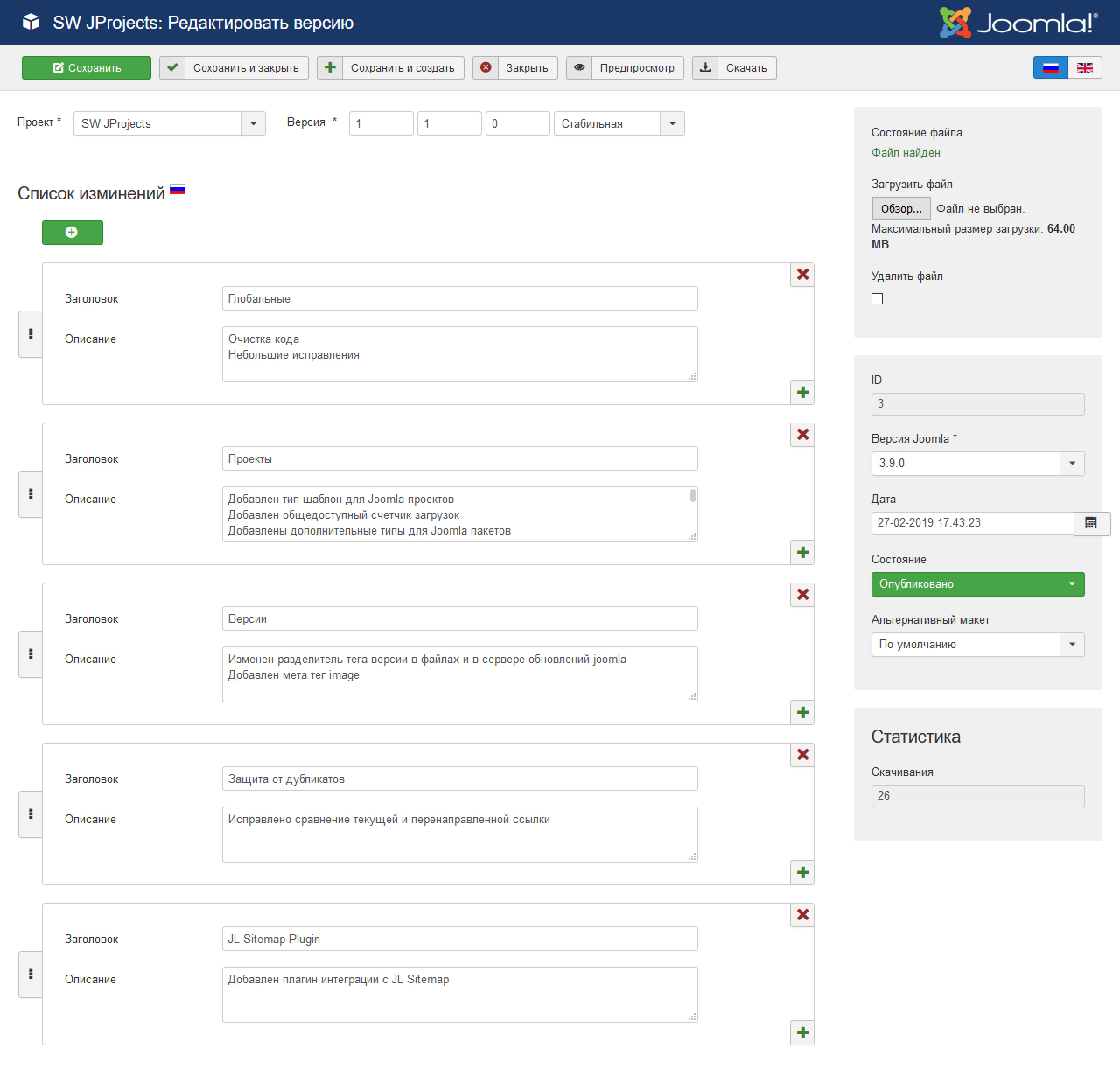Grab the drag handle of Глобальные block
Viewport: 1120px width, 1069px height.
coord(31,334)
